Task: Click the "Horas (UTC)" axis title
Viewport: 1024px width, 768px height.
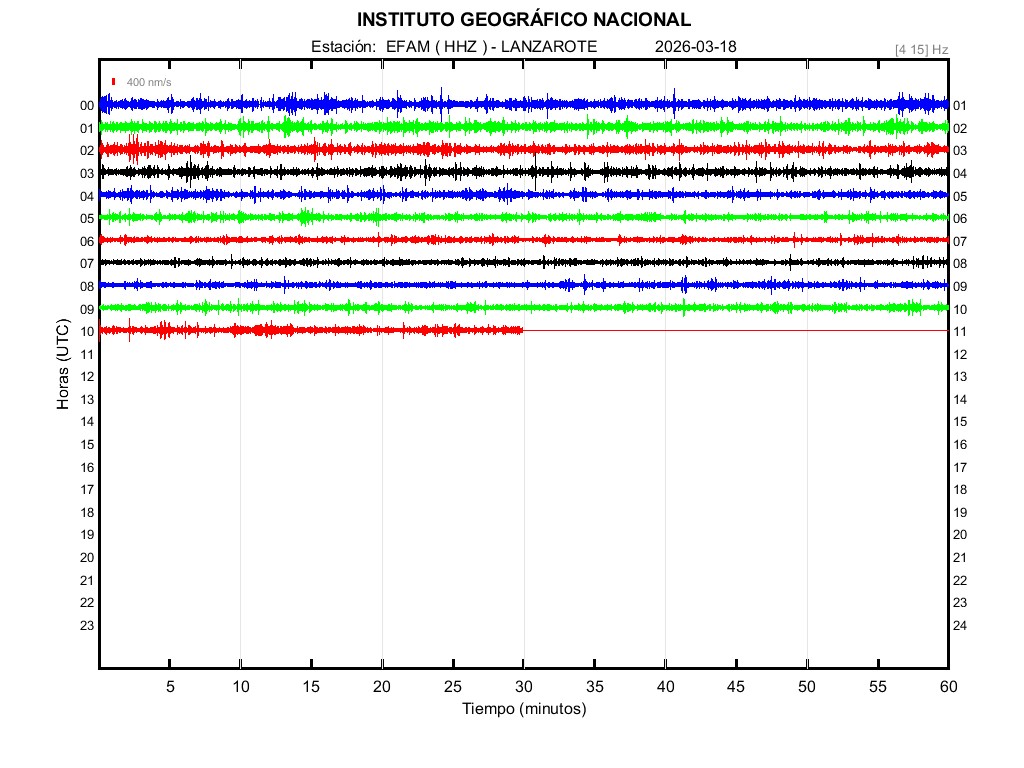Action: (x=63, y=365)
